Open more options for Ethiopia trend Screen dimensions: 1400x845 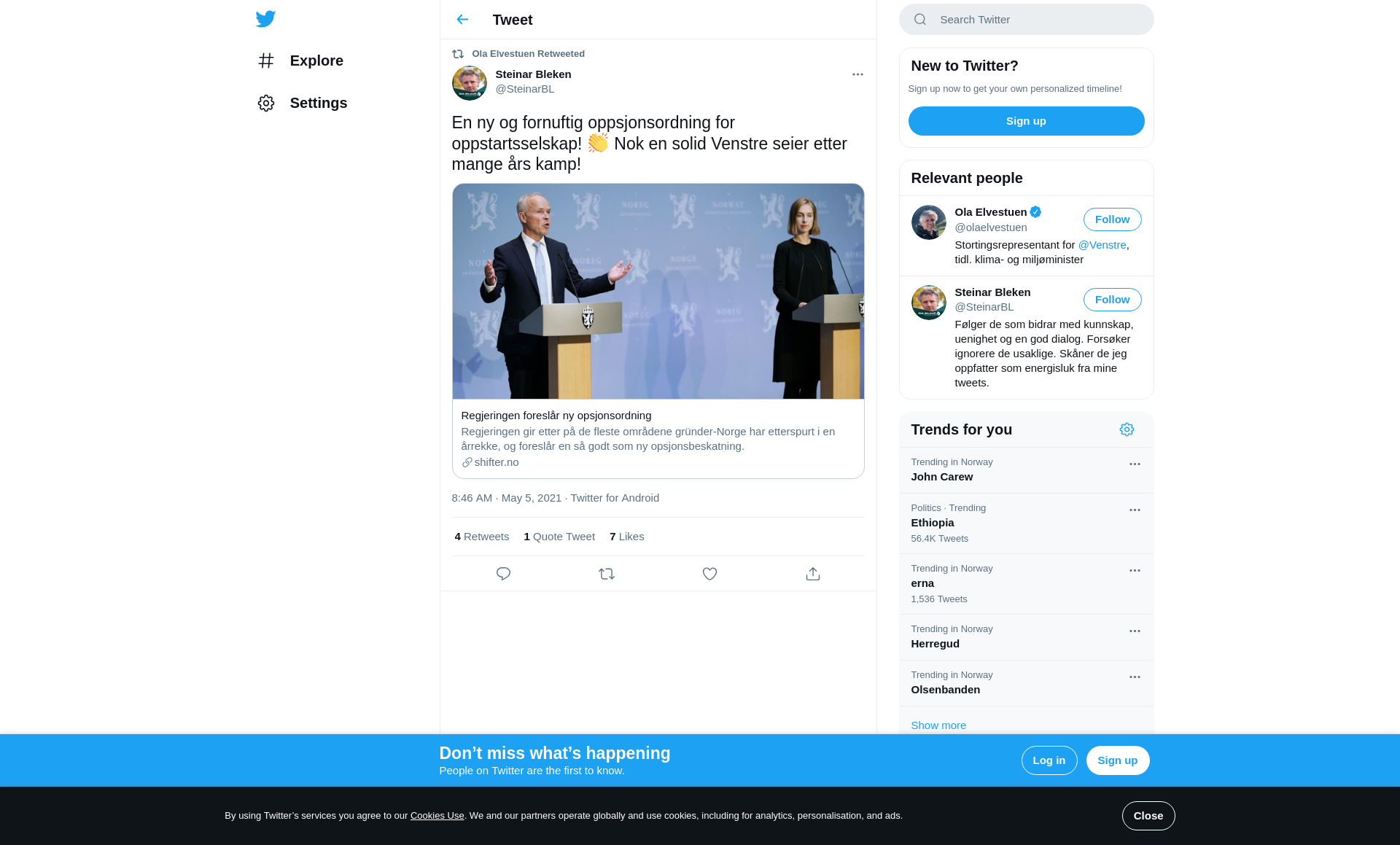pos(1135,510)
